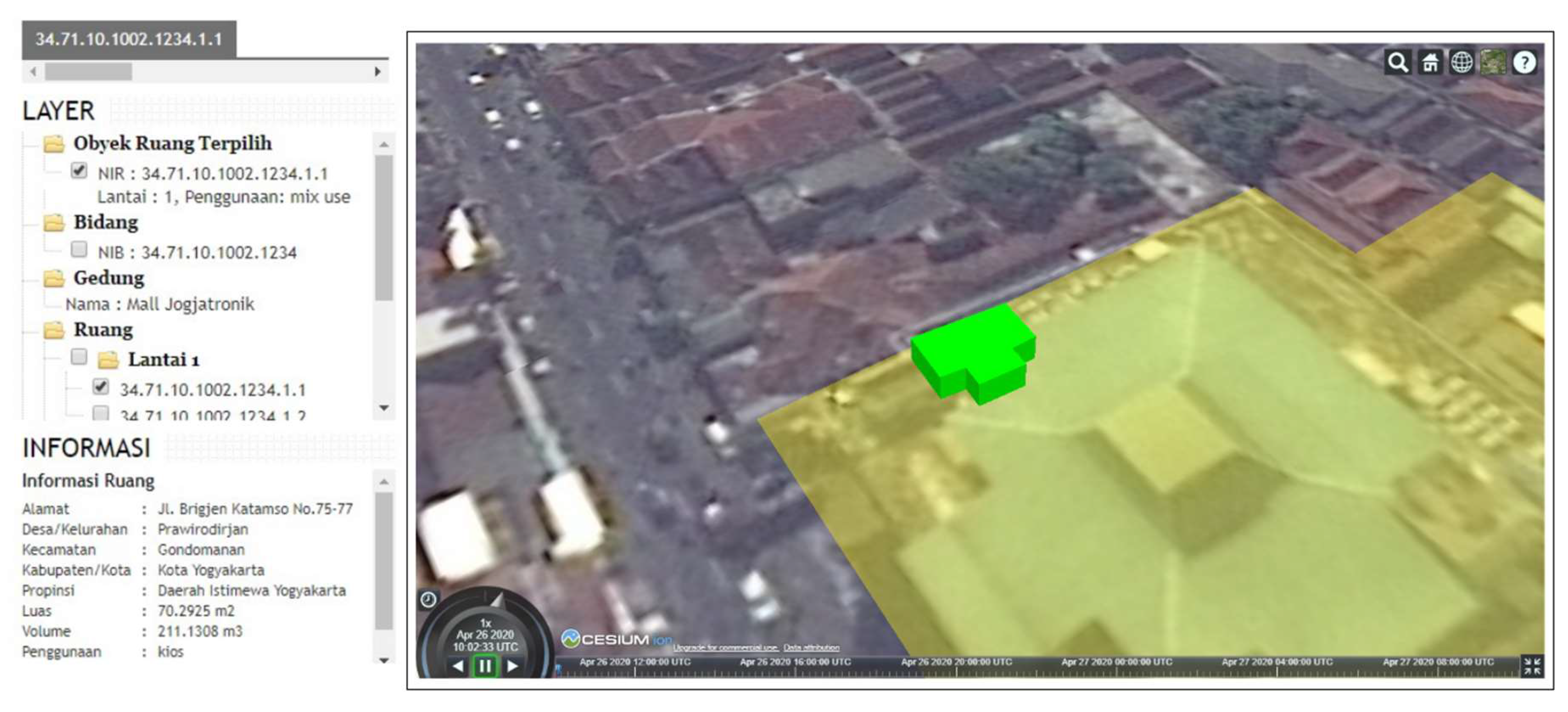Collapse the Ruang folder
1568x712 pixels.
(54, 330)
